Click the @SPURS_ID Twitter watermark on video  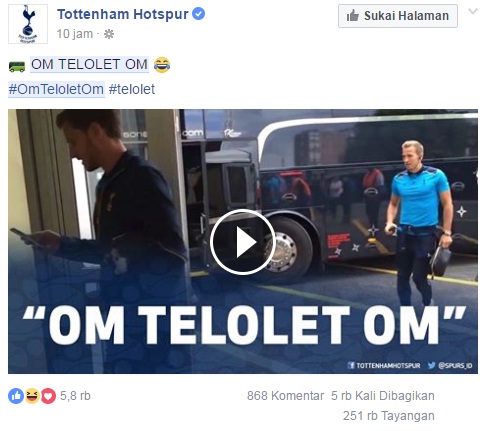click(x=450, y=365)
